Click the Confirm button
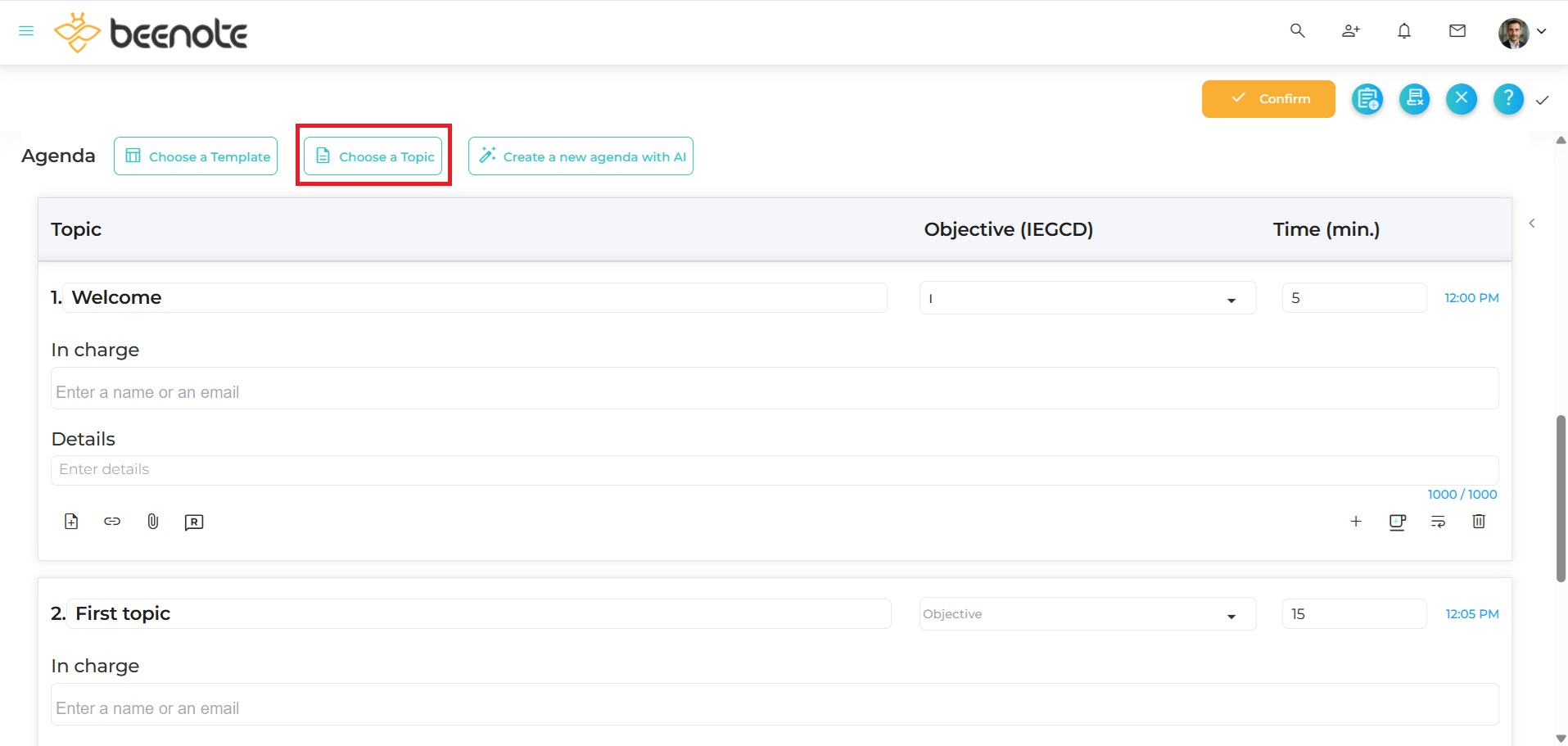 (x=1268, y=99)
